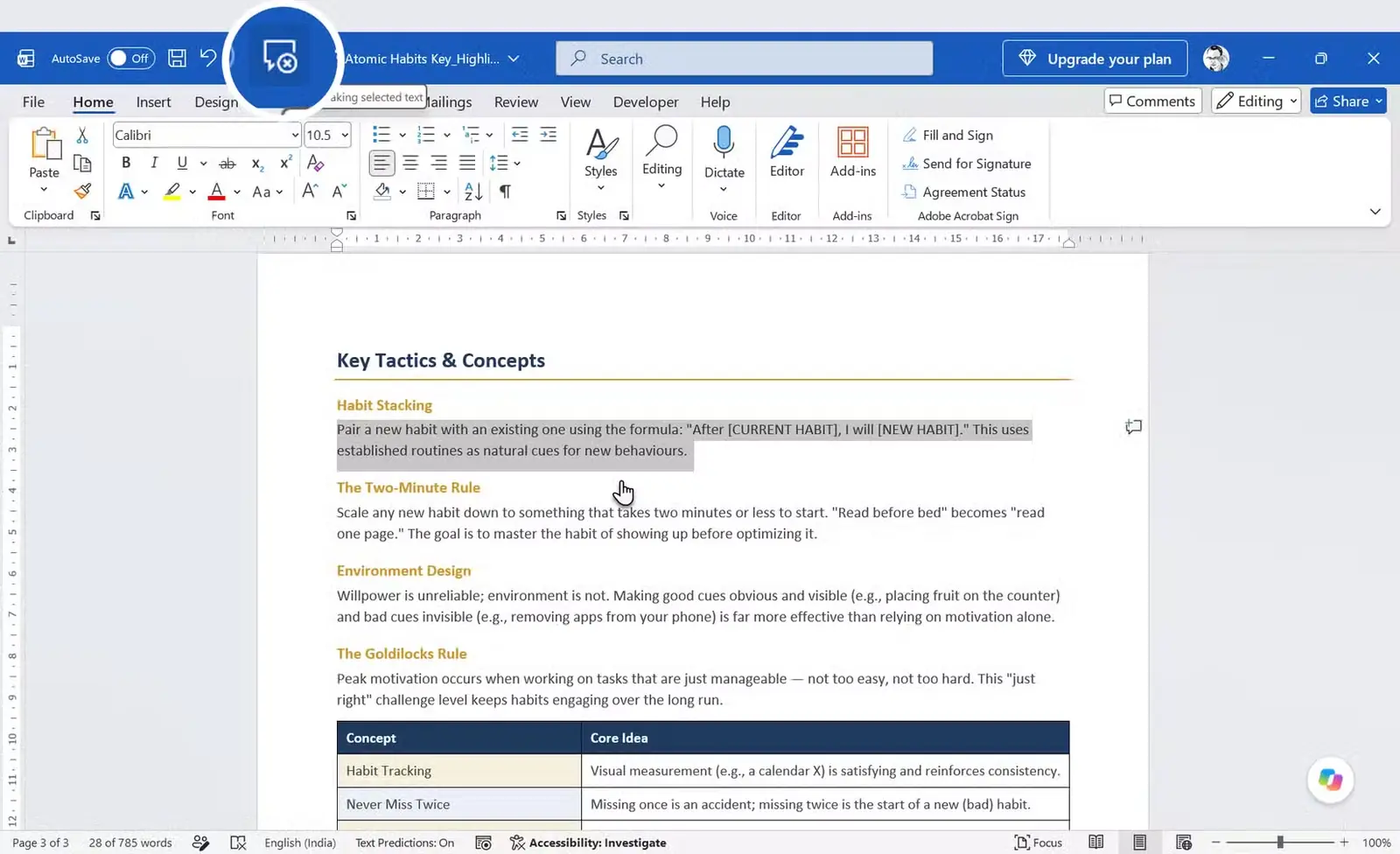Switch to the Insert tab
This screenshot has width=1400, height=854.
click(153, 101)
